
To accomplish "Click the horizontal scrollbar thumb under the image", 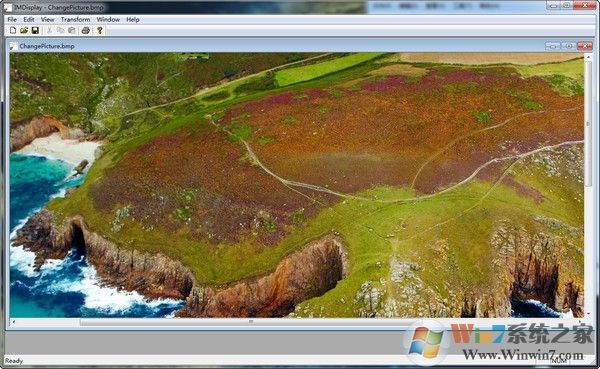I will click(x=251, y=322).
